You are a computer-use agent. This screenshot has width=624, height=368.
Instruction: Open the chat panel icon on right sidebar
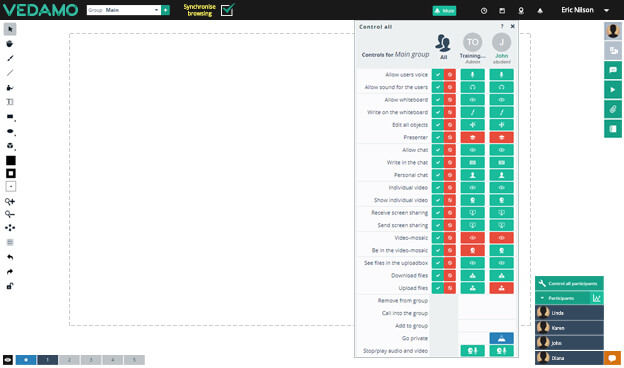[x=613, y=70]
